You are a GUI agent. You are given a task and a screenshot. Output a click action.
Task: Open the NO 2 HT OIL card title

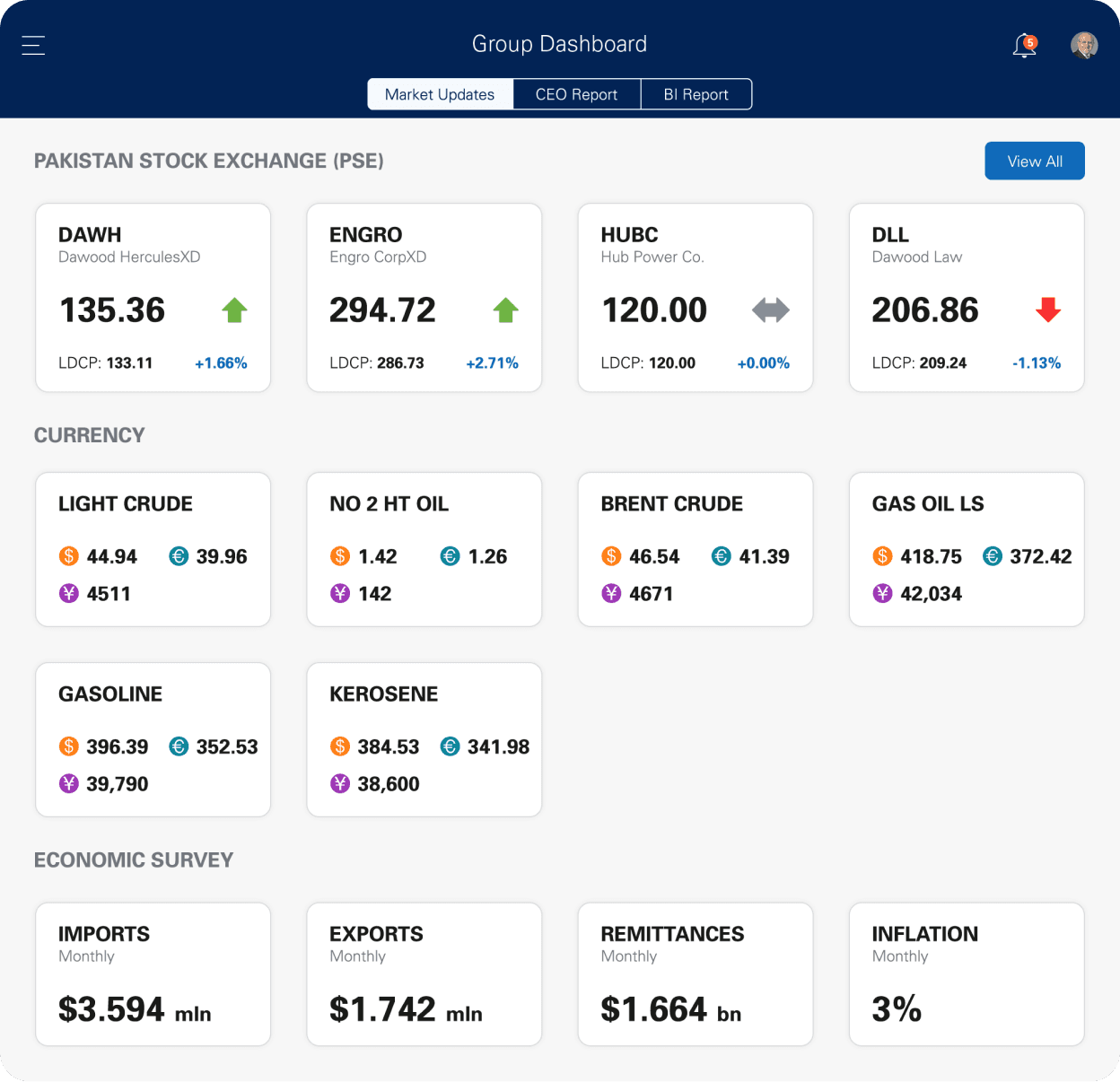(x=389, y=504)
